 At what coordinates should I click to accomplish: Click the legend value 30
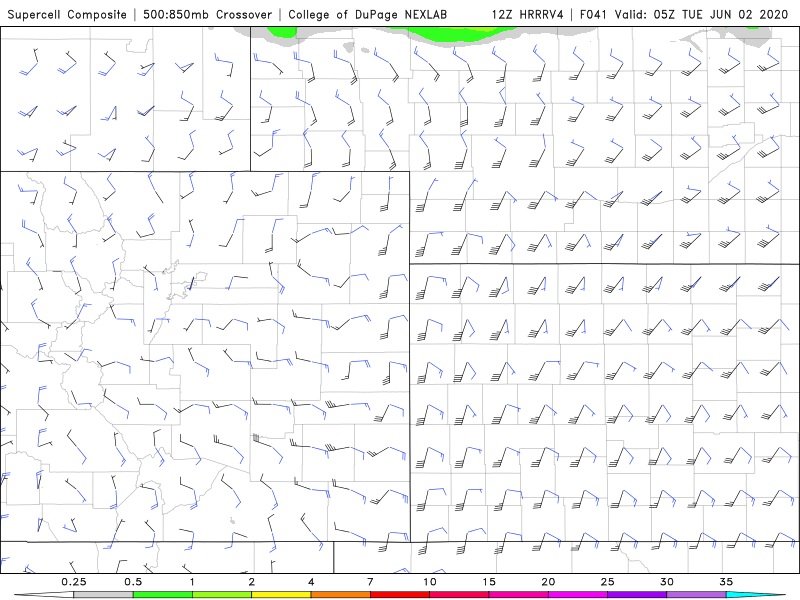[666, 582]
